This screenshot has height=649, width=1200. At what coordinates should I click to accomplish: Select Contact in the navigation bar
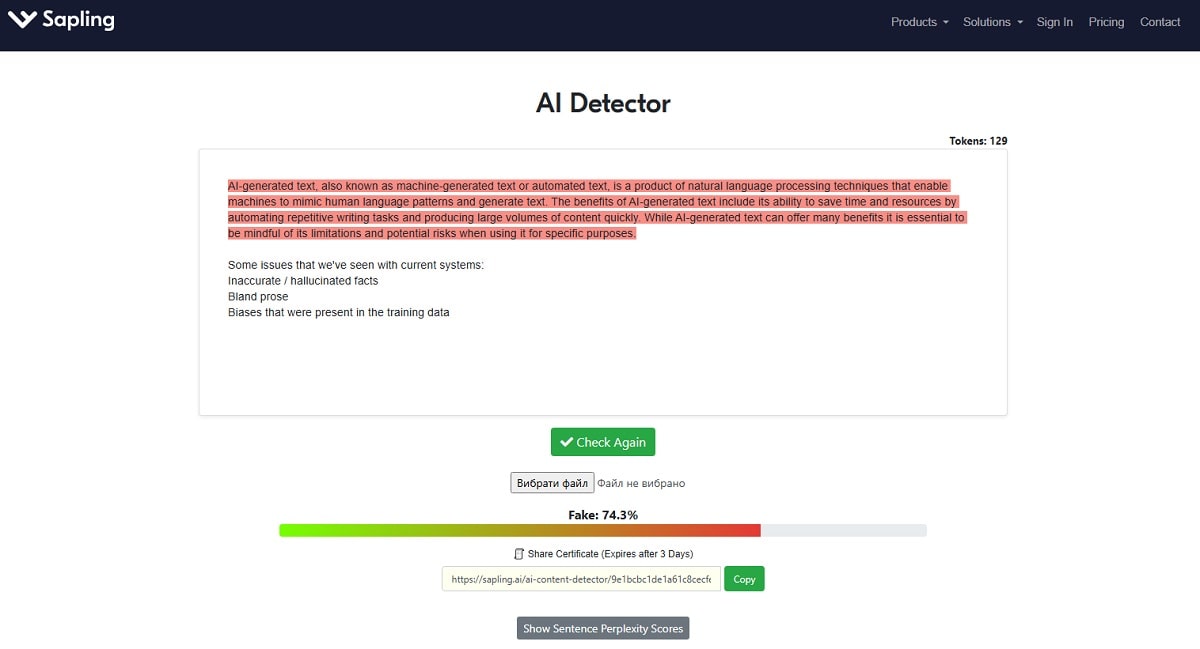click(x=1159, y=22)
